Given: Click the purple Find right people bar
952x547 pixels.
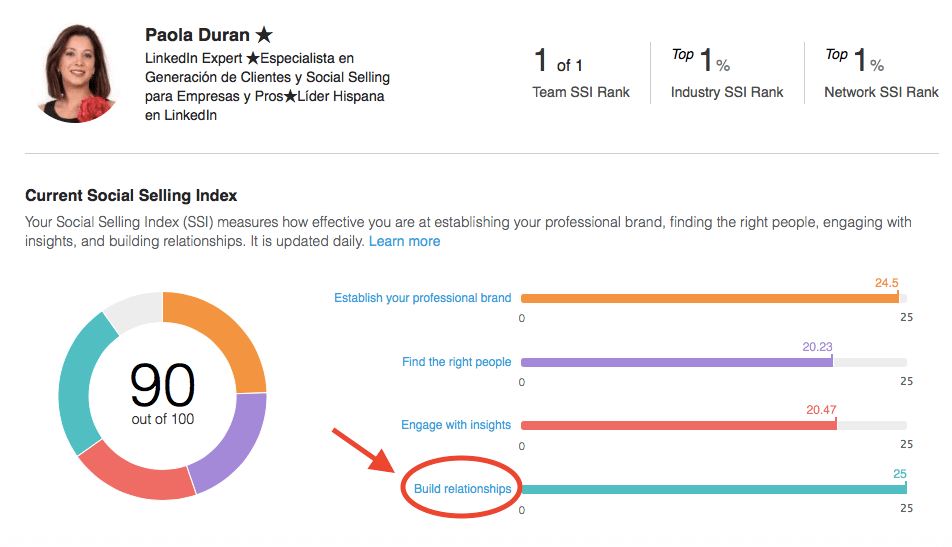Looking at the screenshot, I should click(677, 362).
